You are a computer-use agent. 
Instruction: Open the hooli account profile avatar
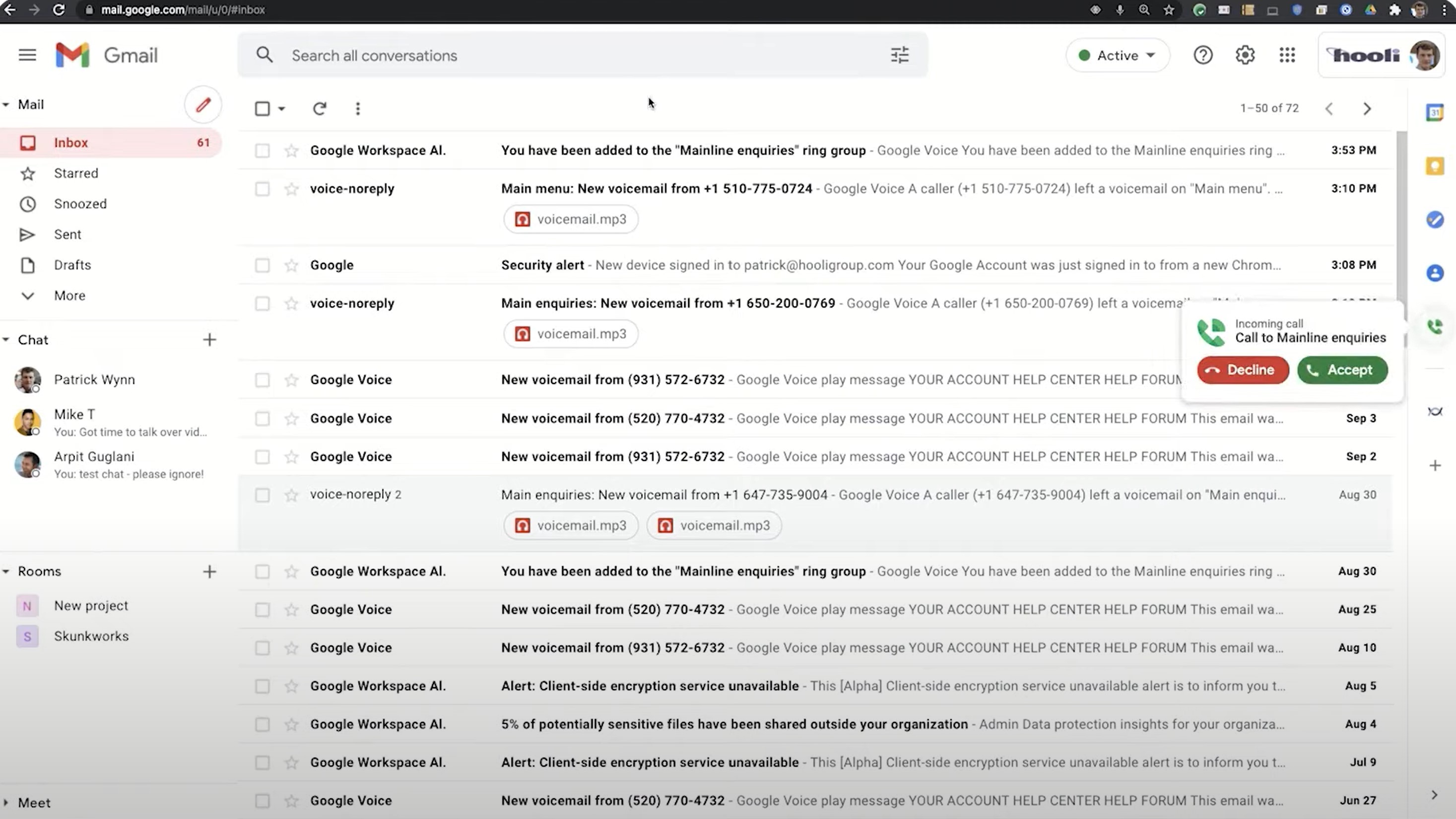tap(1424, 56)
